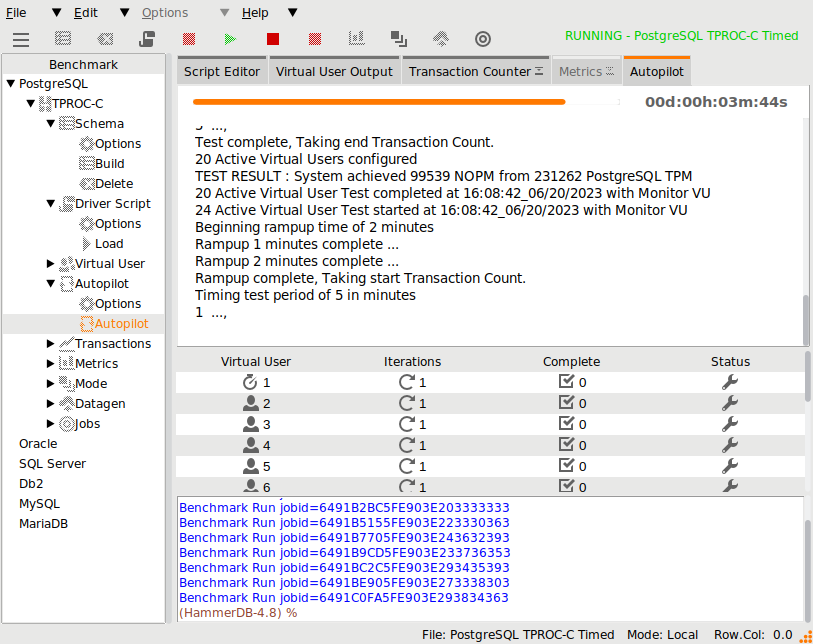Select the Autopilot tab
The image size is (813, 644).
coord(657,72)
